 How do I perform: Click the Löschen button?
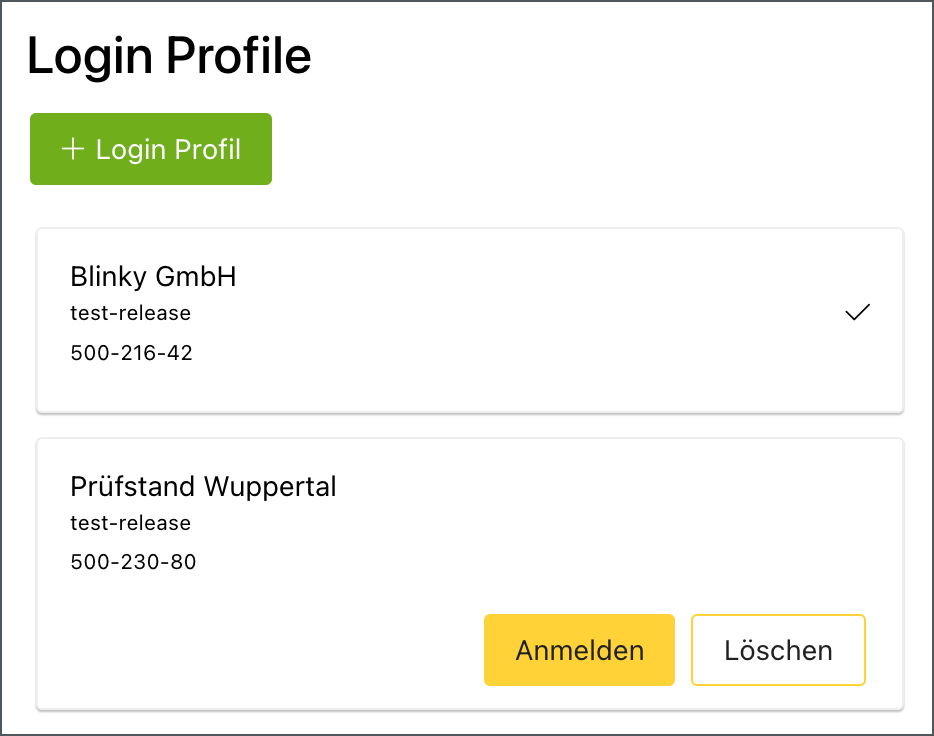[x=778, y=650]
